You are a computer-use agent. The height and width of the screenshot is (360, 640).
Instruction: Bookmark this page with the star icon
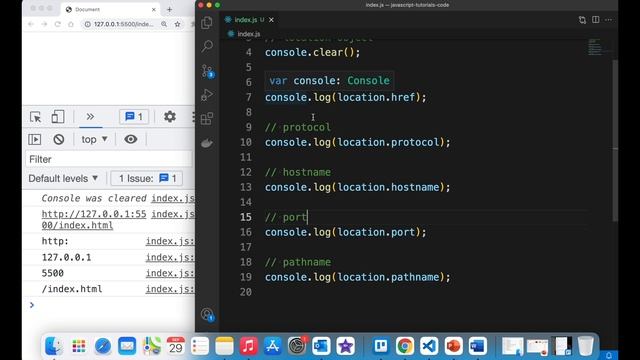click(x=177, y=24)
